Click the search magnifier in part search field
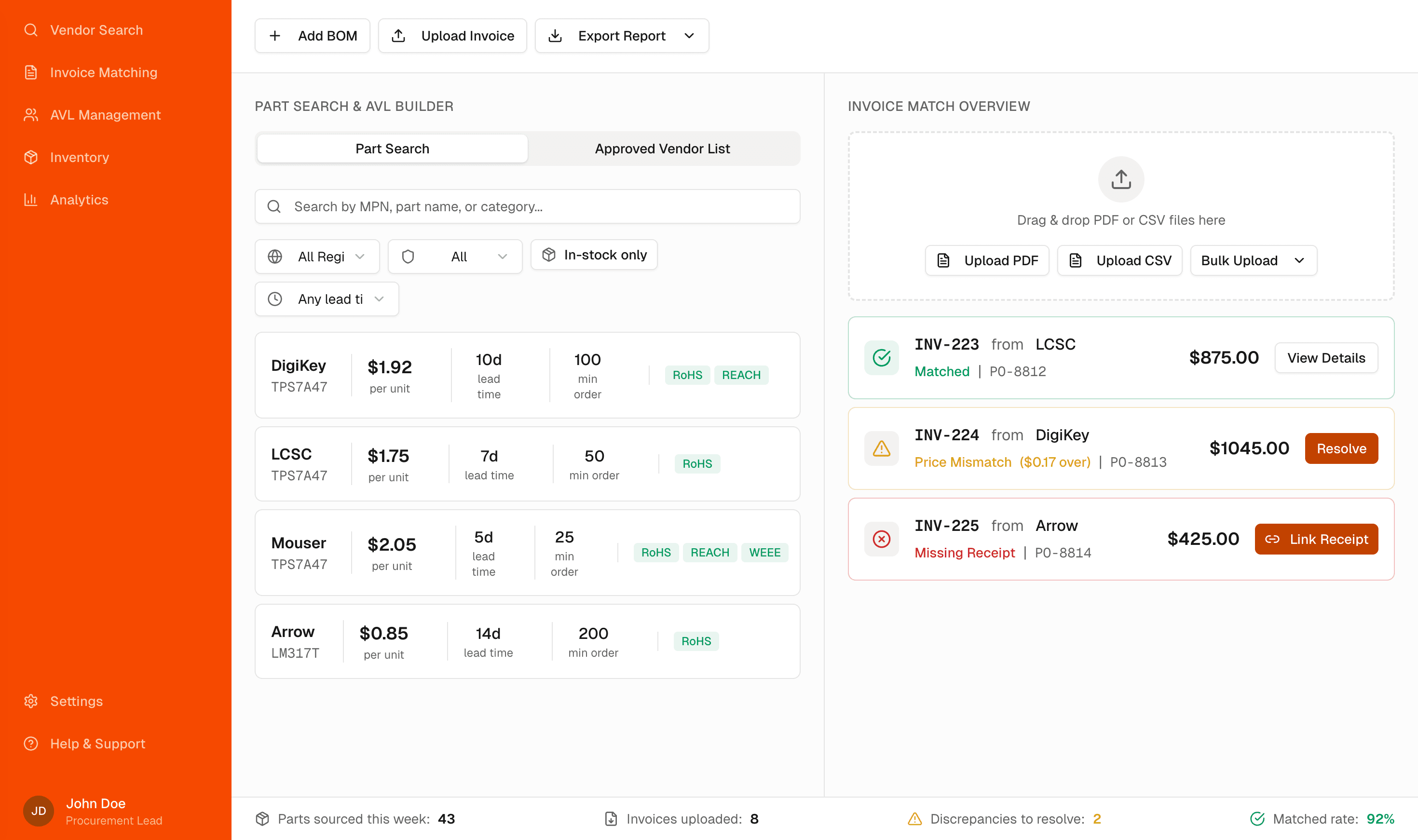Screen dimensions: 1418x840 click(274, 206)
